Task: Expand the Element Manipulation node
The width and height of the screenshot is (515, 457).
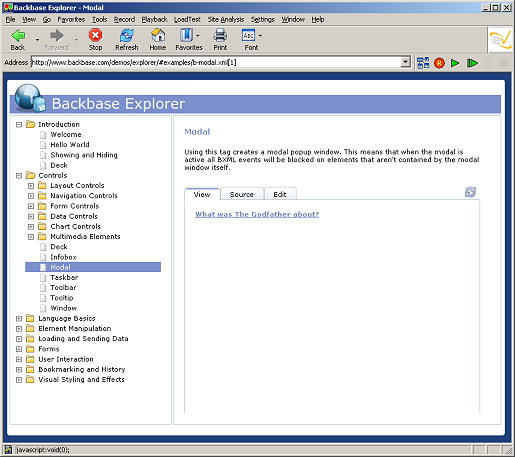Action: click(19, 329)
